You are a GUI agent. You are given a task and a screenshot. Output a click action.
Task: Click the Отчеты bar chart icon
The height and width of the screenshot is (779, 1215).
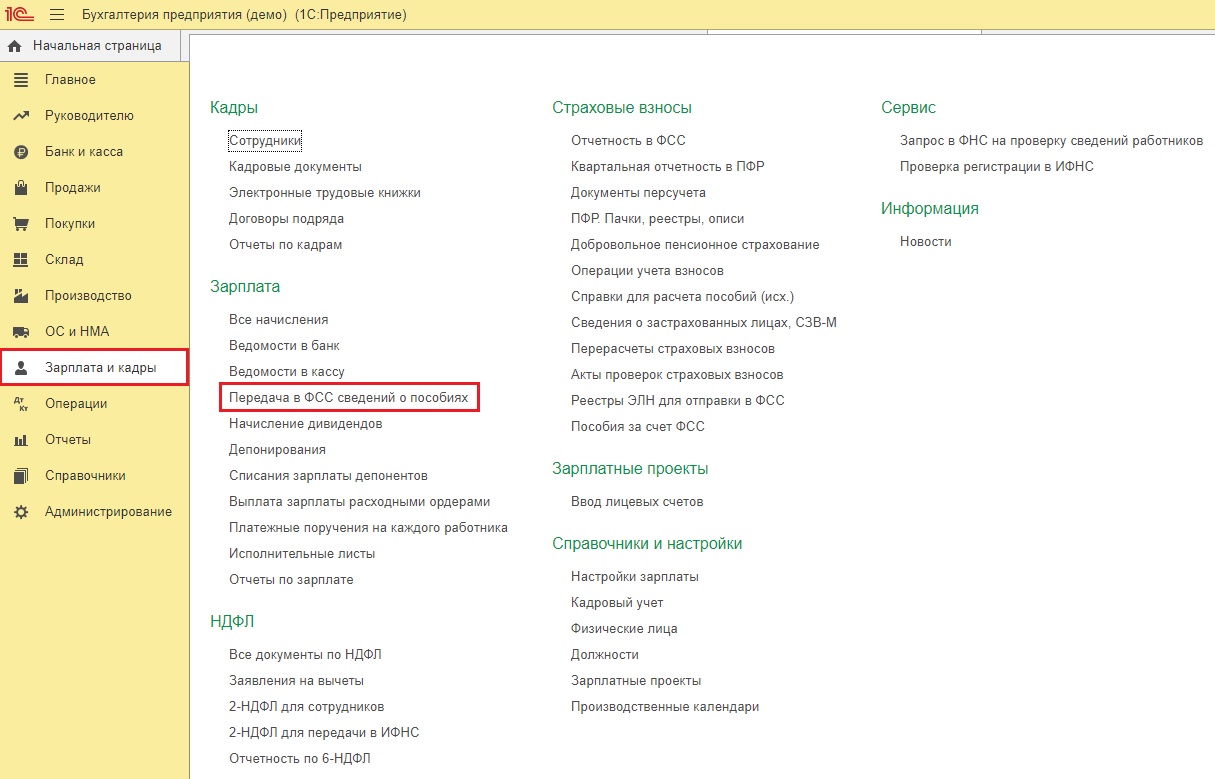[x=21, y=440]
